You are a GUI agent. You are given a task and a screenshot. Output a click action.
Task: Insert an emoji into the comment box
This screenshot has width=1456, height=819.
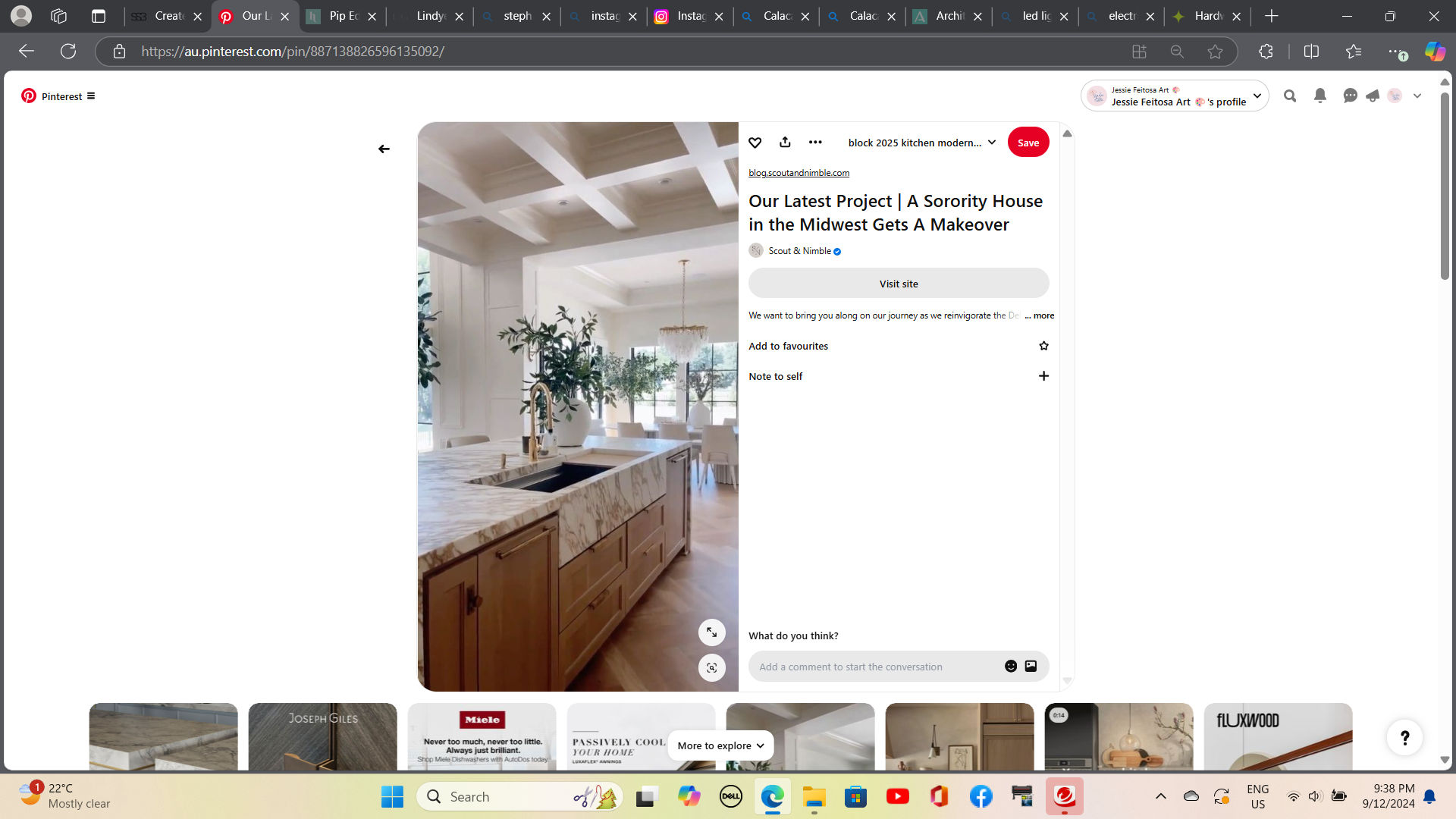[x=1011, y=666]
